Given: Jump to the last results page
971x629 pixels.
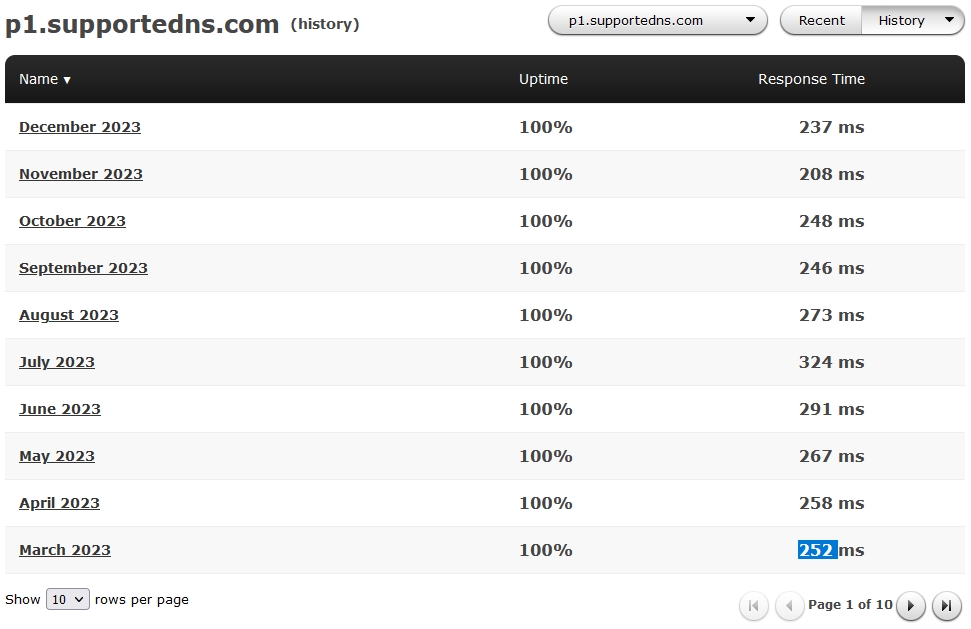Looking at the screenshot, I should [x=946, y=605].
